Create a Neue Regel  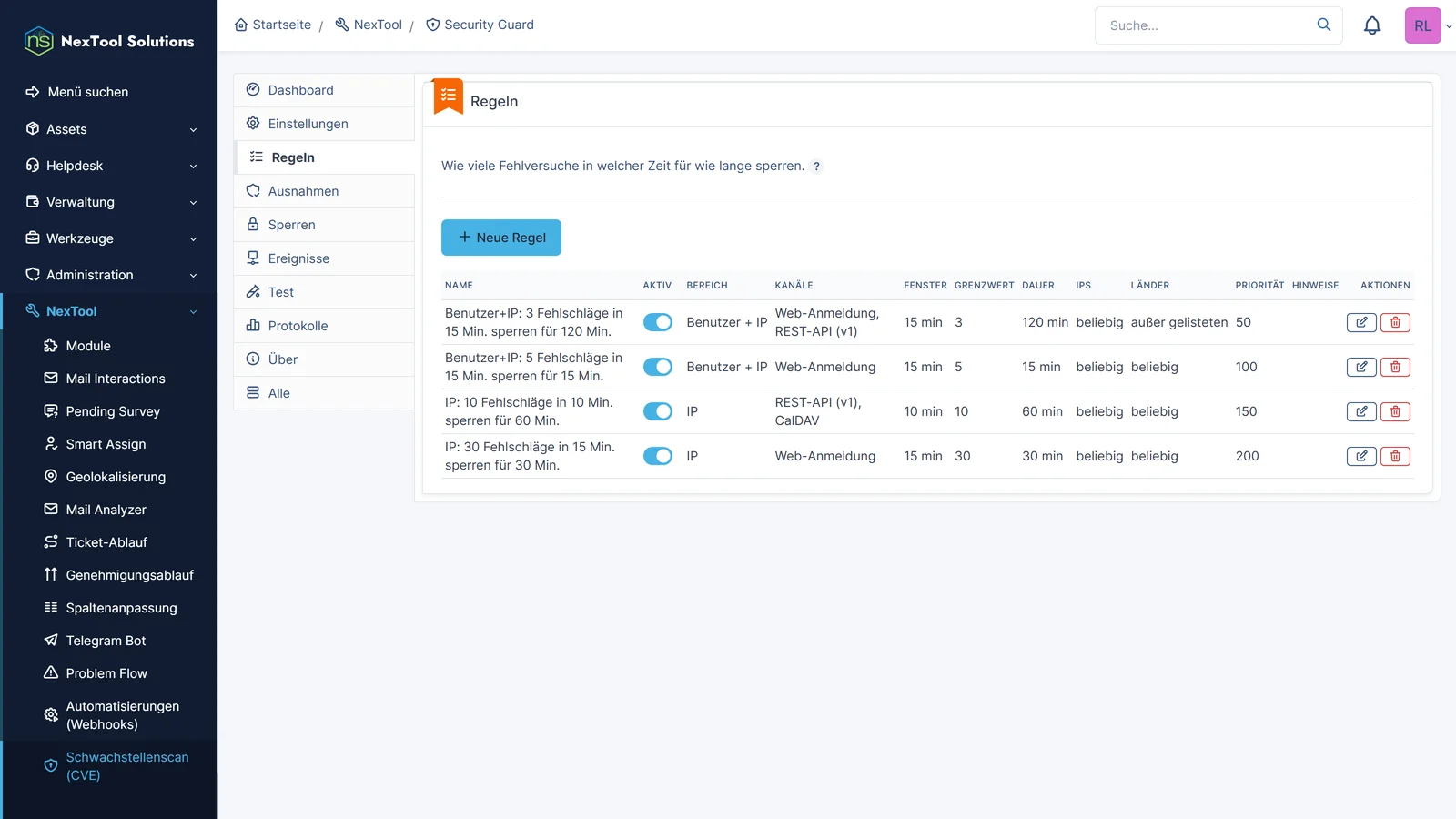pyautogui.click(x=501, y=238)
